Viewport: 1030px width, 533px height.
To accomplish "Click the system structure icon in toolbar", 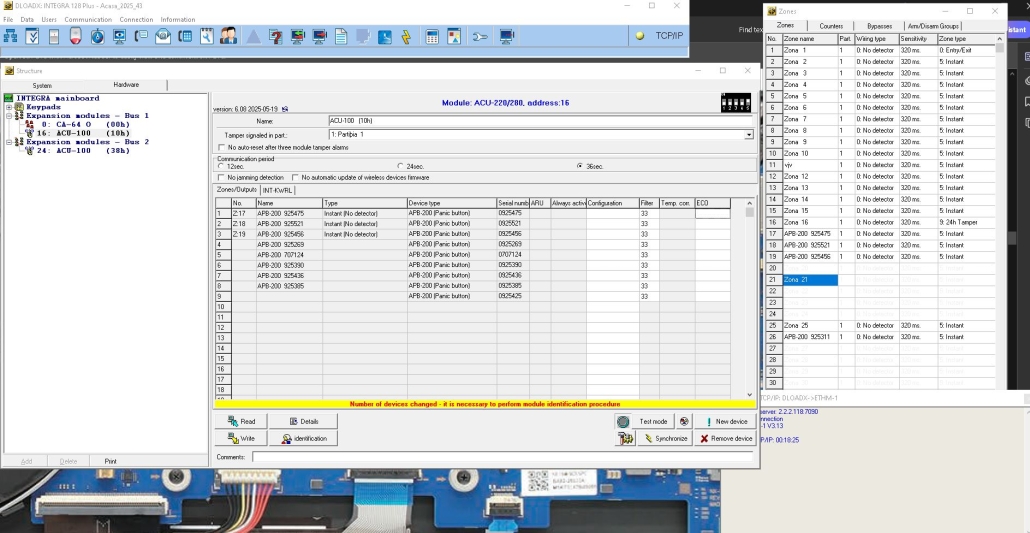I will tap(10, 37).
